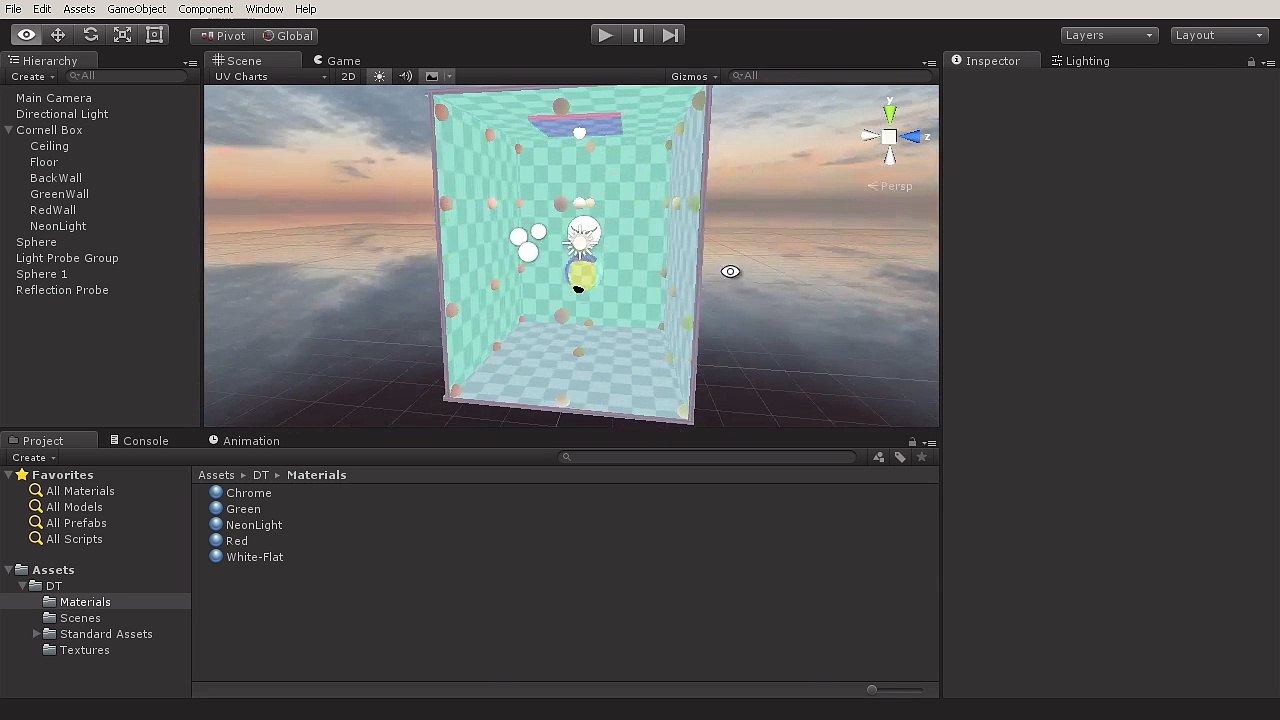The width and height of the screenshot is (1280, 720).
Task: Collapse the Assets root folder
Action: (x=8, y=570)
